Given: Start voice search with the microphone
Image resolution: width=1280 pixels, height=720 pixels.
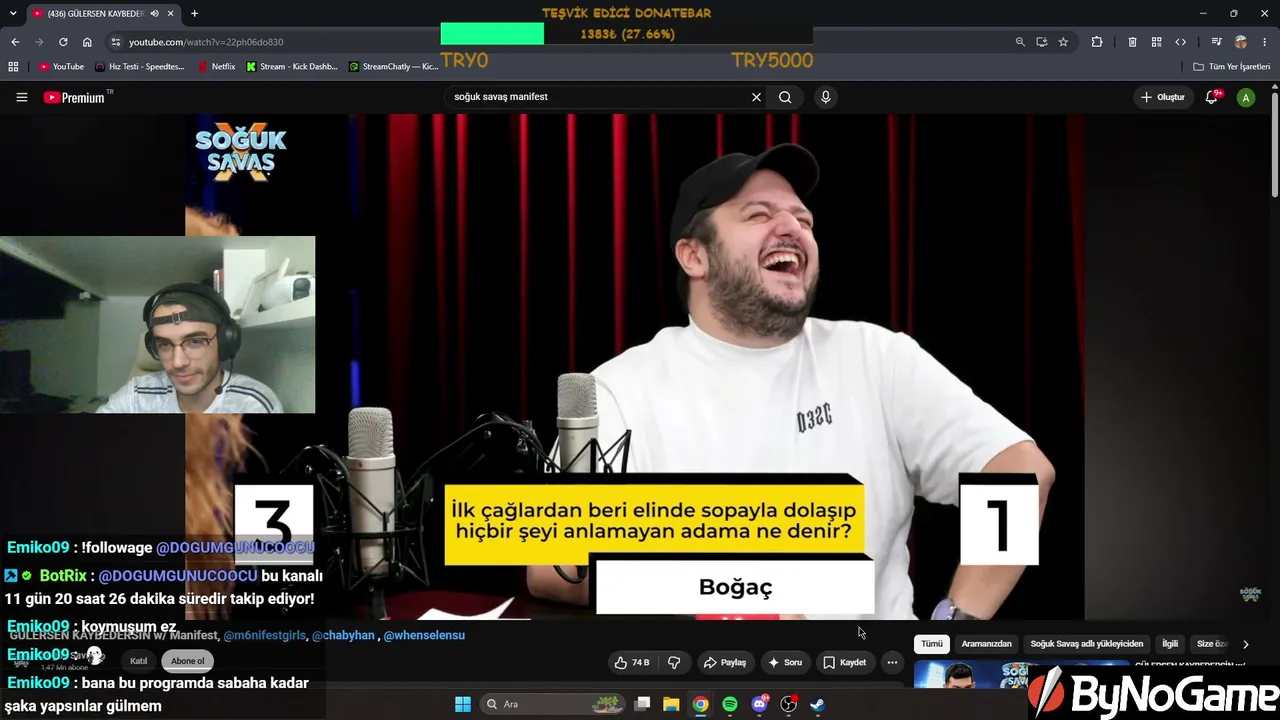Looking at the screenshot, I should (825, 97).
